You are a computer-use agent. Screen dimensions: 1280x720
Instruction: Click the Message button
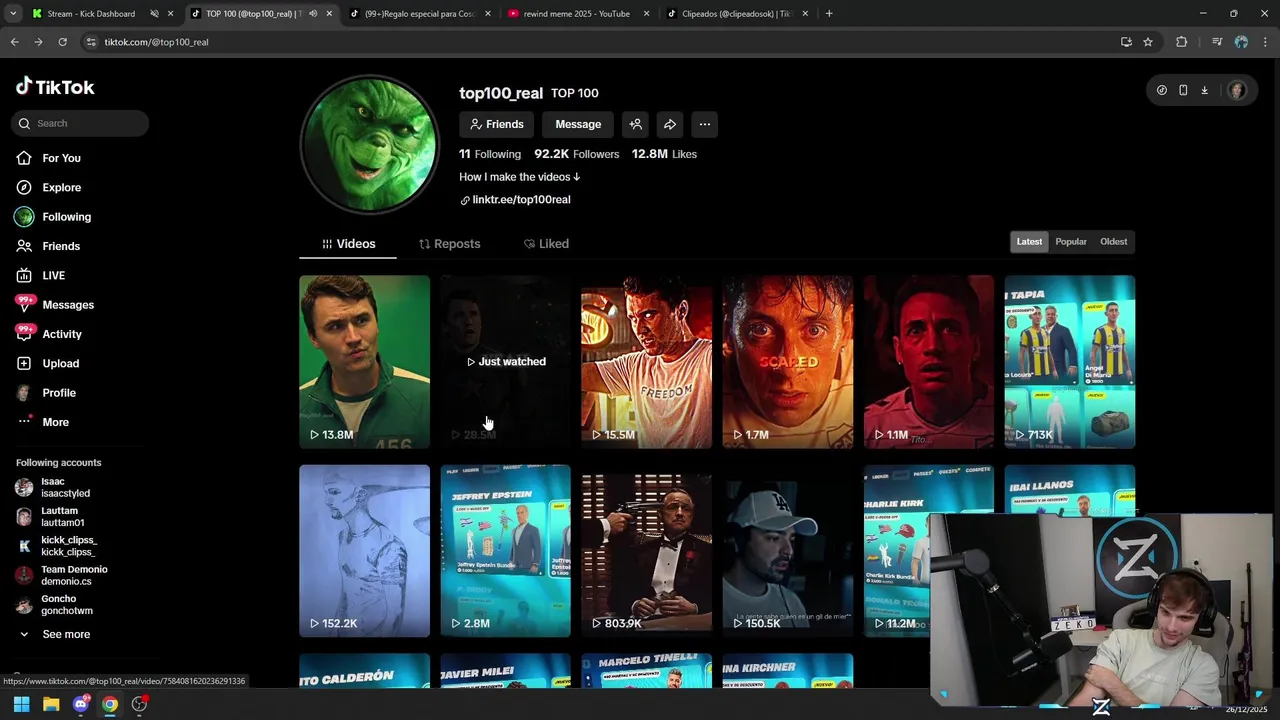(578, 124)
